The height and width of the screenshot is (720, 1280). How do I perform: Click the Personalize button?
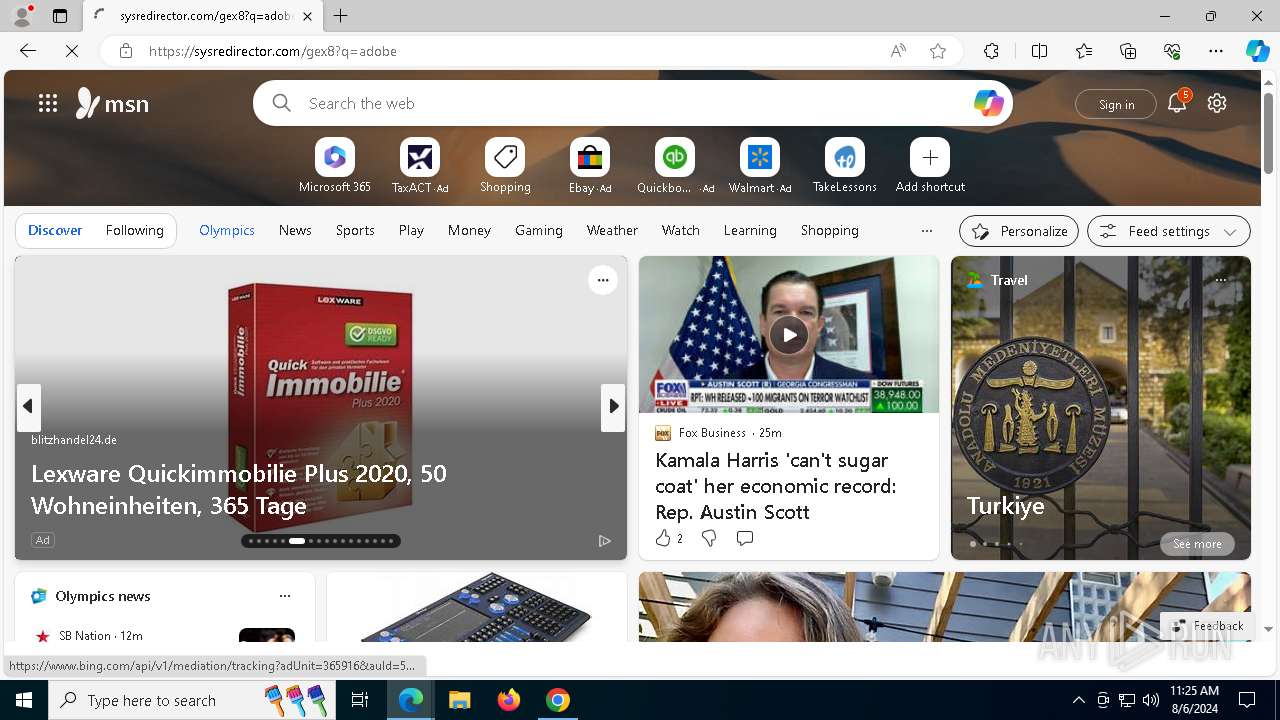[x=1019, y=231]
